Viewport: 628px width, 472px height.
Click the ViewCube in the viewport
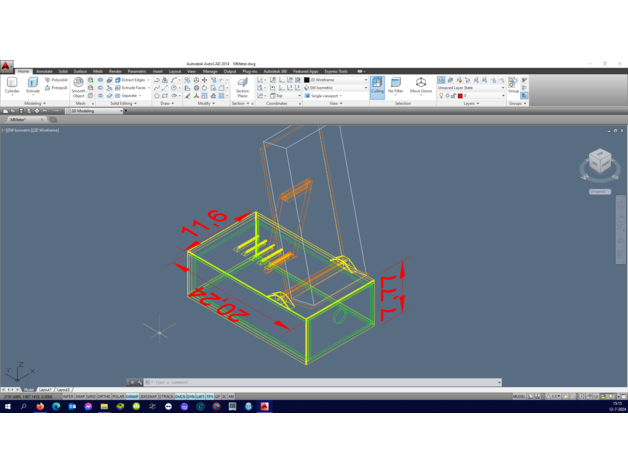pos(600,162)
